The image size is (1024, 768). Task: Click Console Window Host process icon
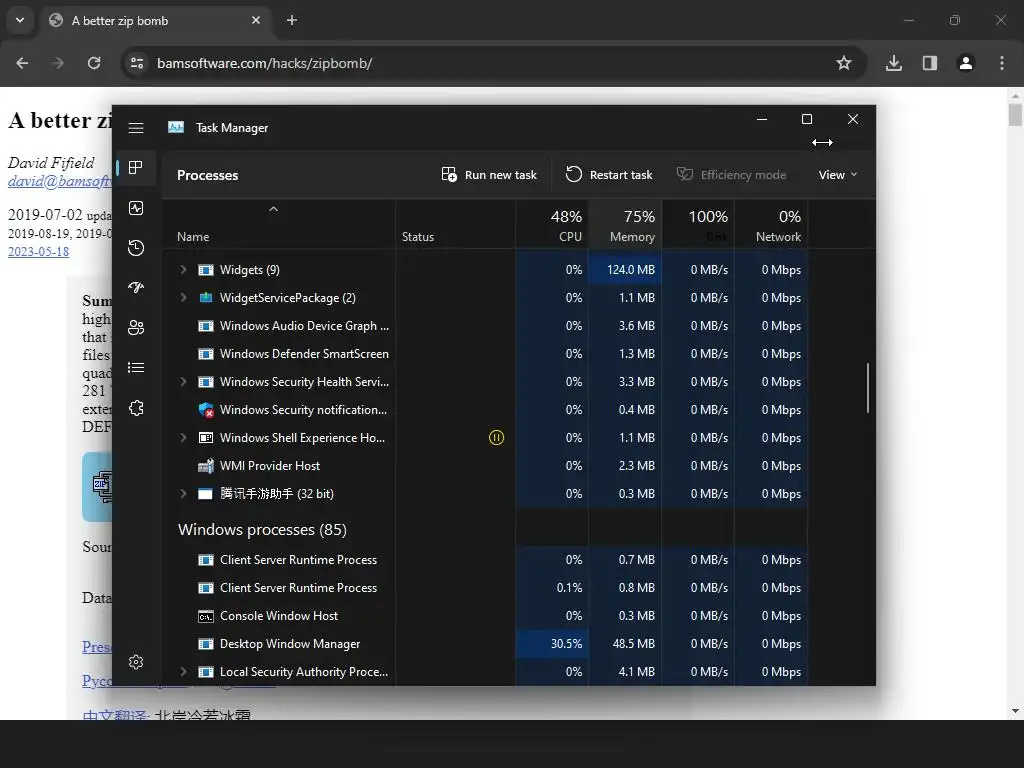[206, 616]
